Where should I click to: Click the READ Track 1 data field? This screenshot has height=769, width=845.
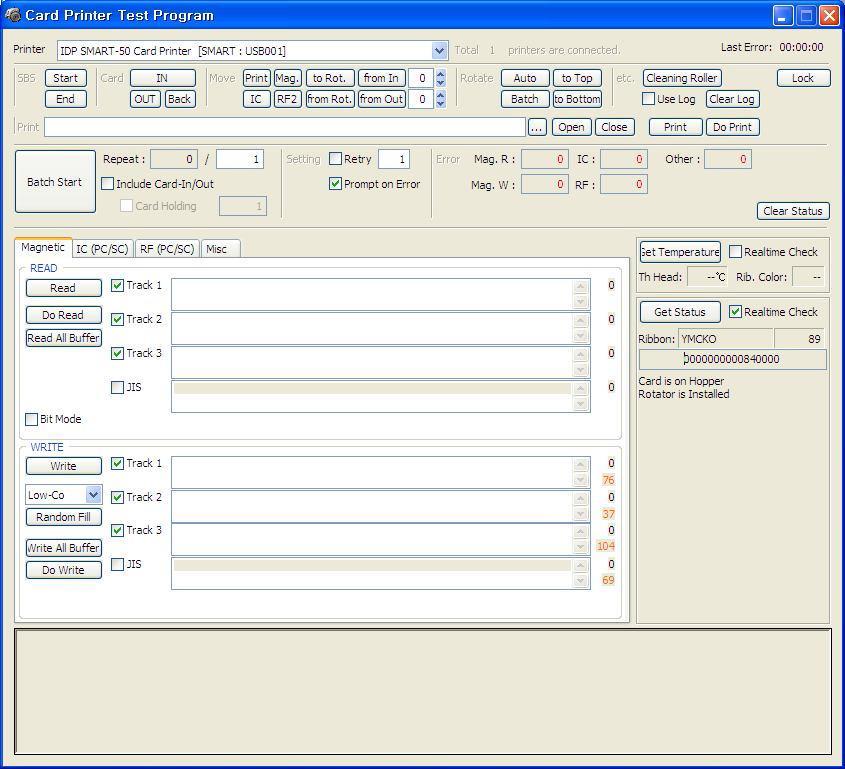pos(380,294)
